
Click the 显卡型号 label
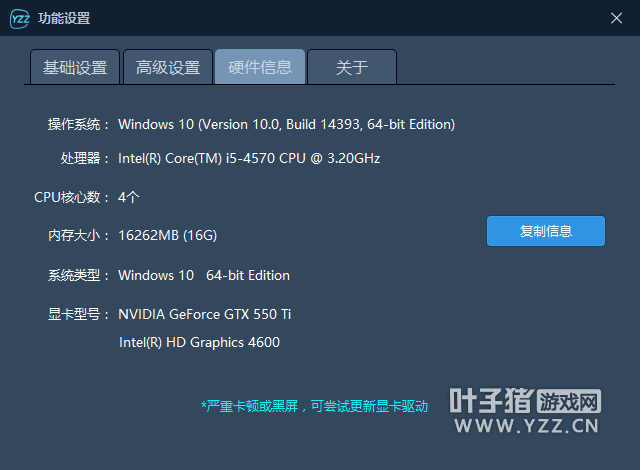coord(78,314)
